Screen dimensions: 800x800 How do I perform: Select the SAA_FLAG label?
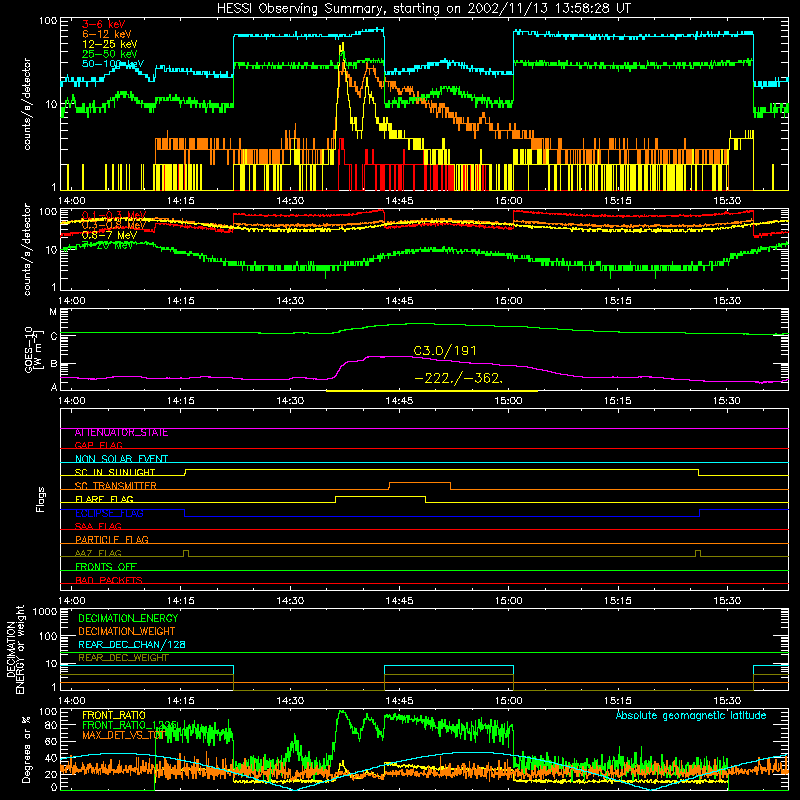click(98, 527)
